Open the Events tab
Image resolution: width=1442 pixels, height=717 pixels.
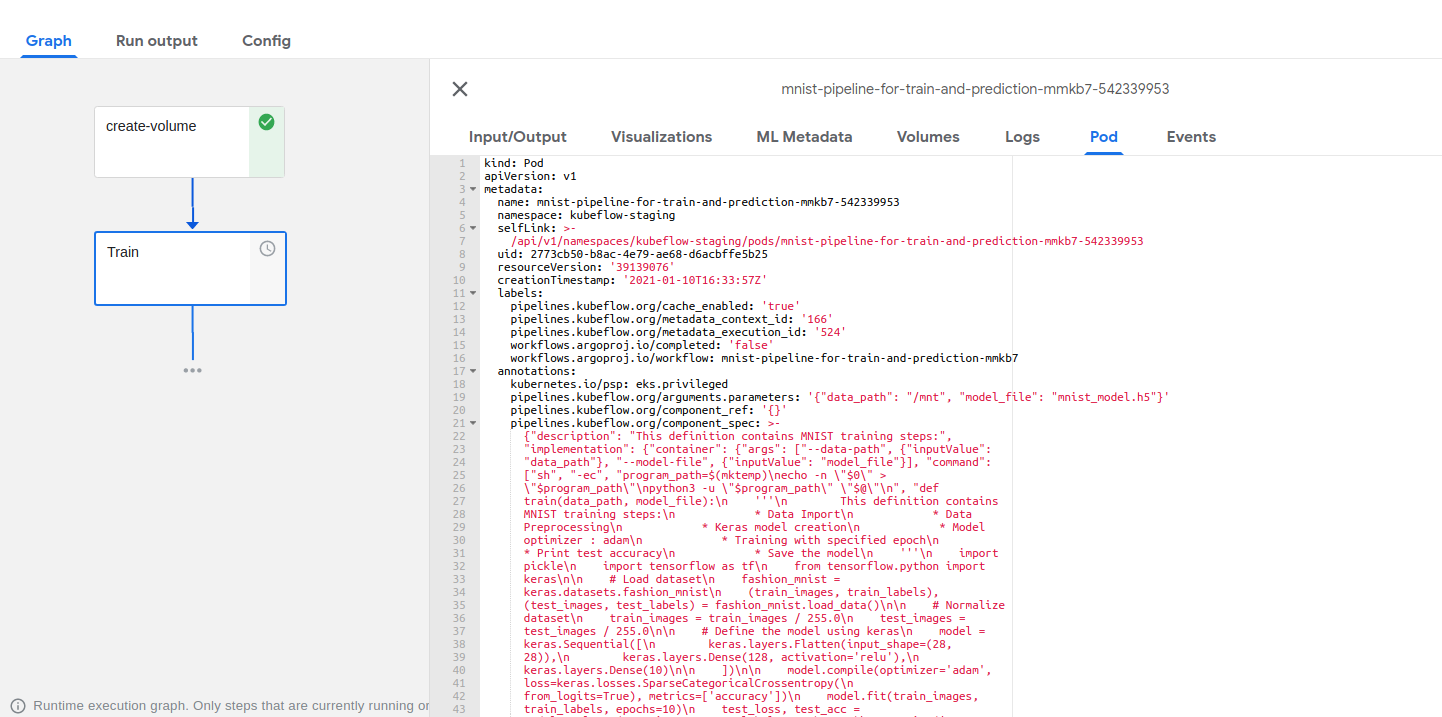(1191, 137)
